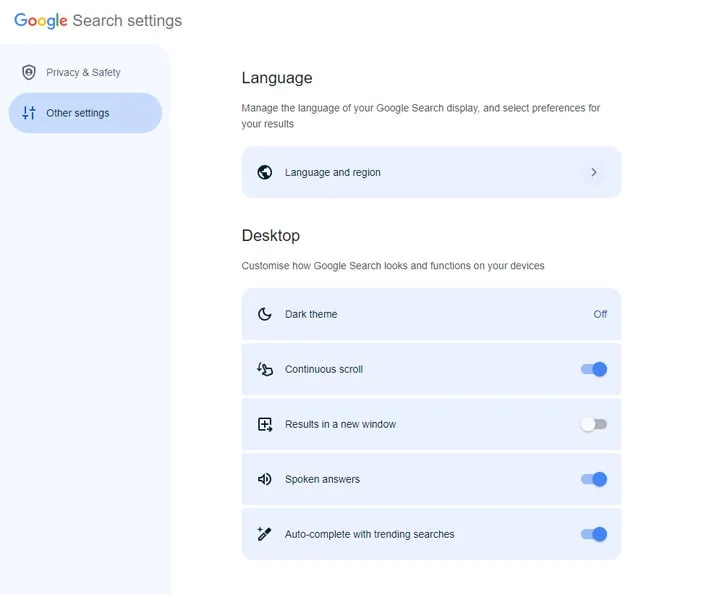Click the Auto-complete magic wand icon
720x595 pixels.
tap(264, 534)
